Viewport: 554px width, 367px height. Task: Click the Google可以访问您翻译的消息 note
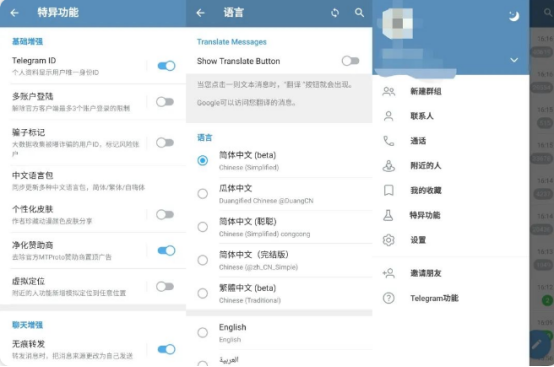click(246, 103)
